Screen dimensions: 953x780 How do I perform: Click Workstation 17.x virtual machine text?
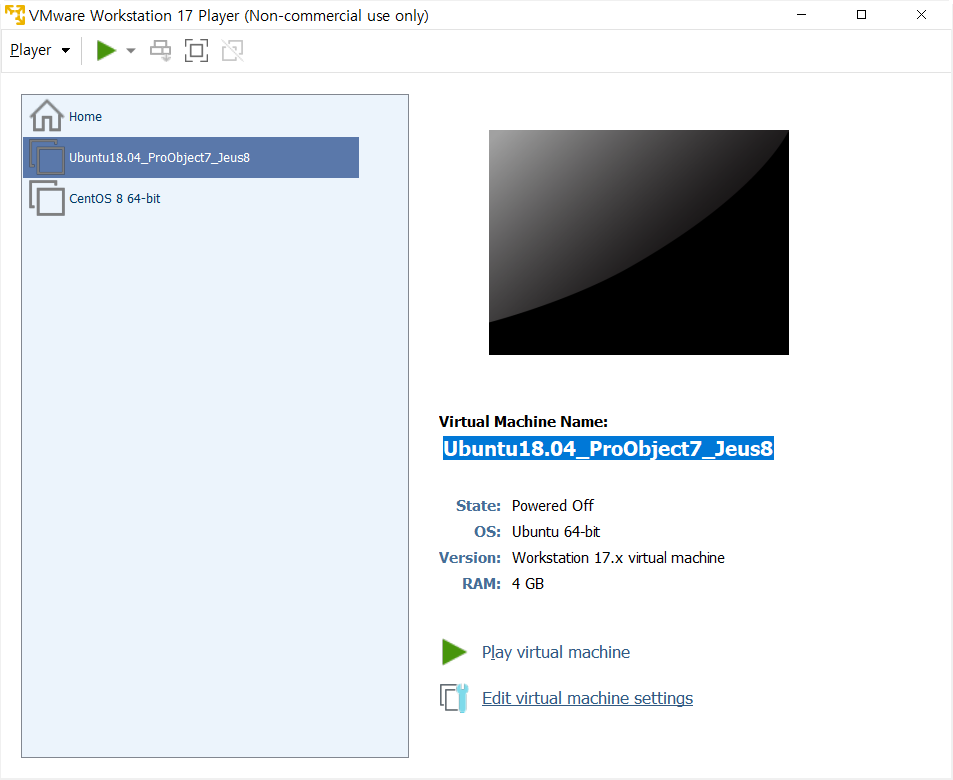coord(618,558)
